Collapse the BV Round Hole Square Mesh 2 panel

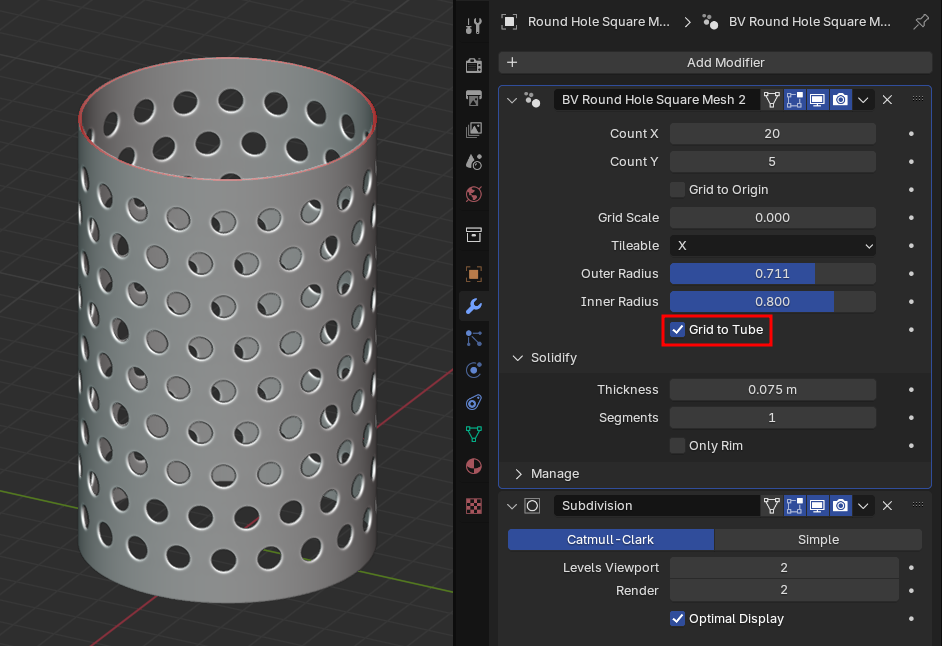click(x=512, y=100)
